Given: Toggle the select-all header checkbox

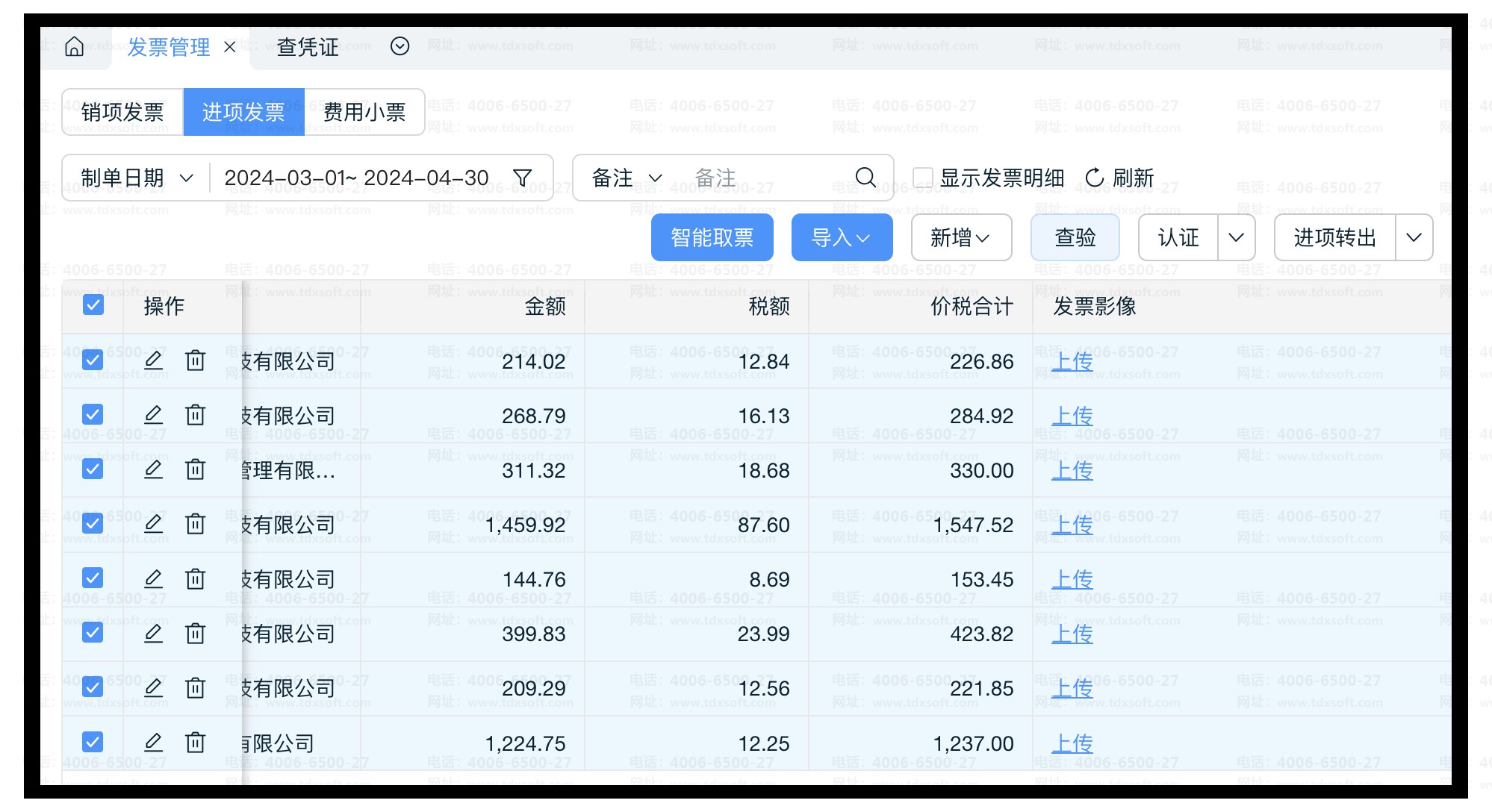Looking at the screenshot, I should click(93, 305).
